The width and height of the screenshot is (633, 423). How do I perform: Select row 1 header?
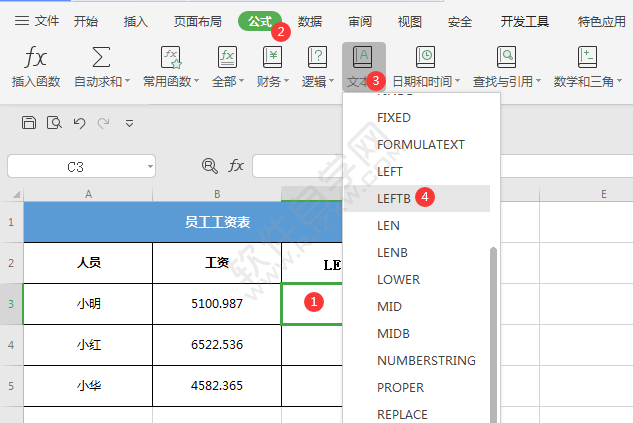click(x=11, y=222)
